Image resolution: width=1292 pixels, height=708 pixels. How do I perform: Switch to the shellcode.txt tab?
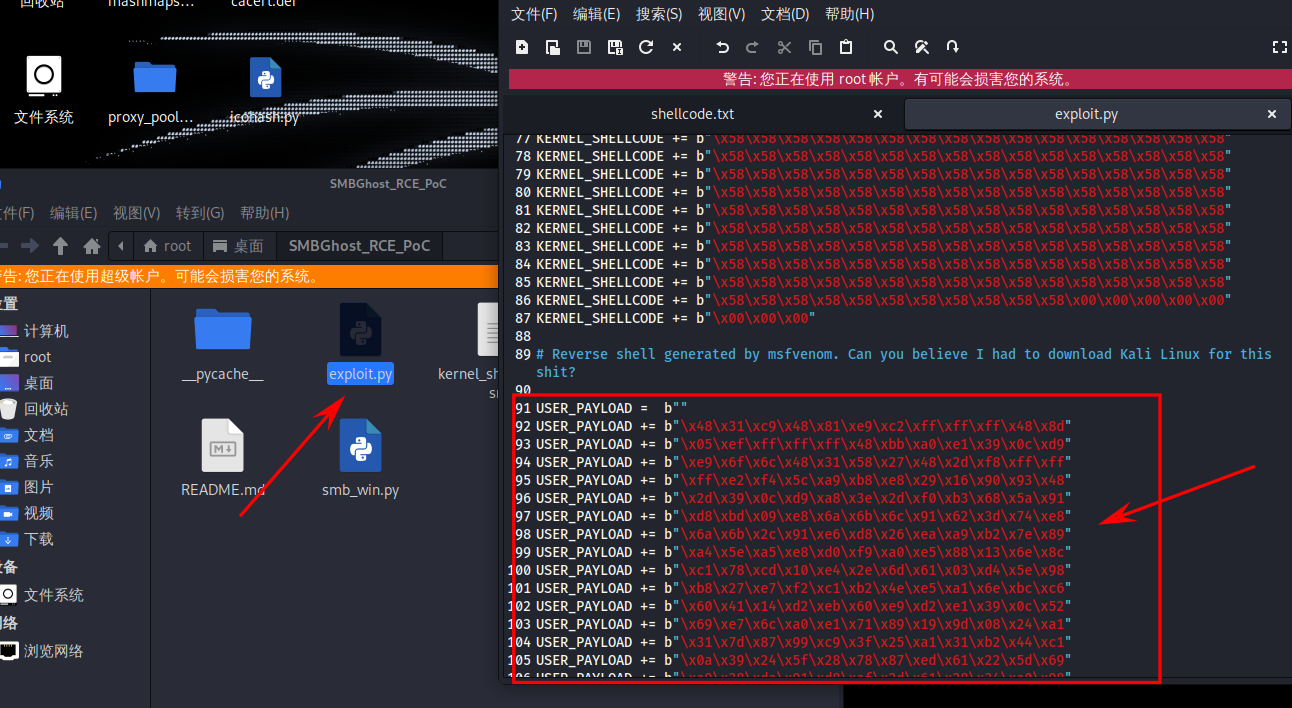(692, 114)
